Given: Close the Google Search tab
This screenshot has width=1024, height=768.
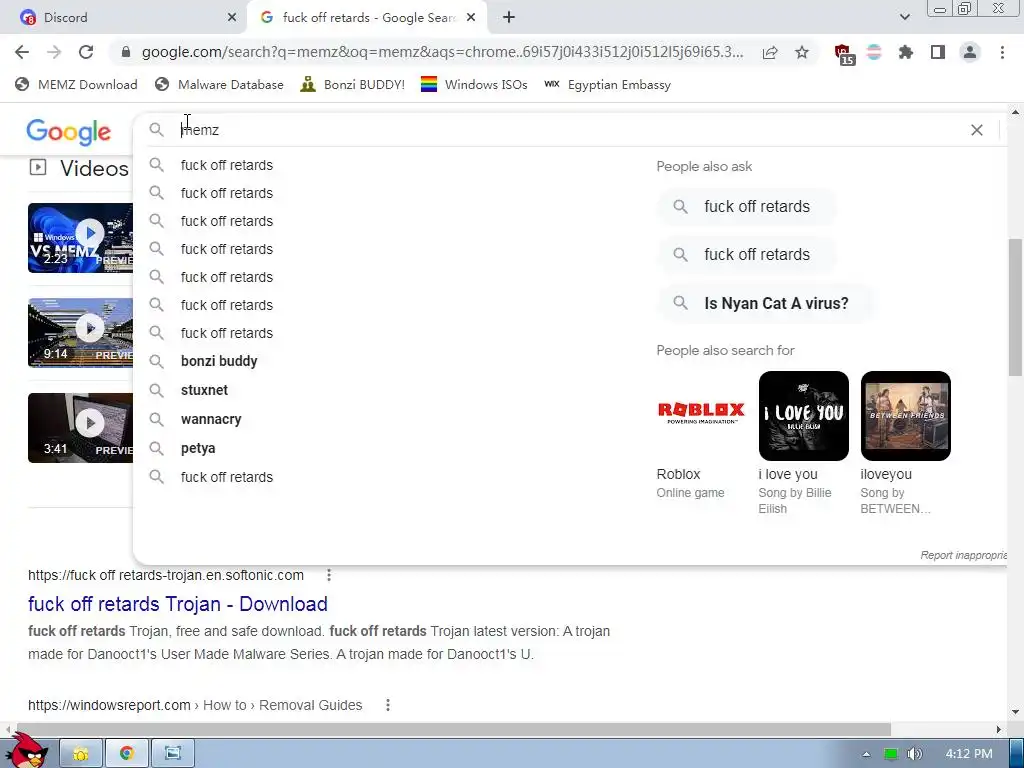Looking at the screenshot, I should [x=471, y=18].
